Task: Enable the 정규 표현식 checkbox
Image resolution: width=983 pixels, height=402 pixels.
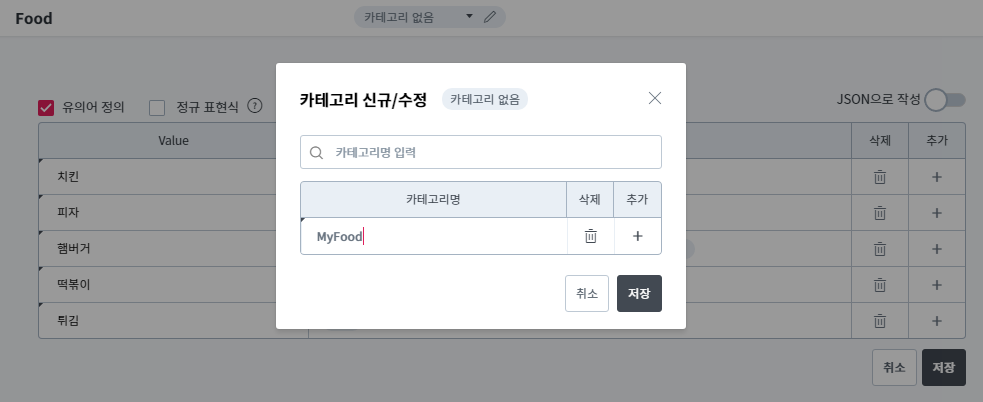Action: pyautogui.click(x=157, y=107)
